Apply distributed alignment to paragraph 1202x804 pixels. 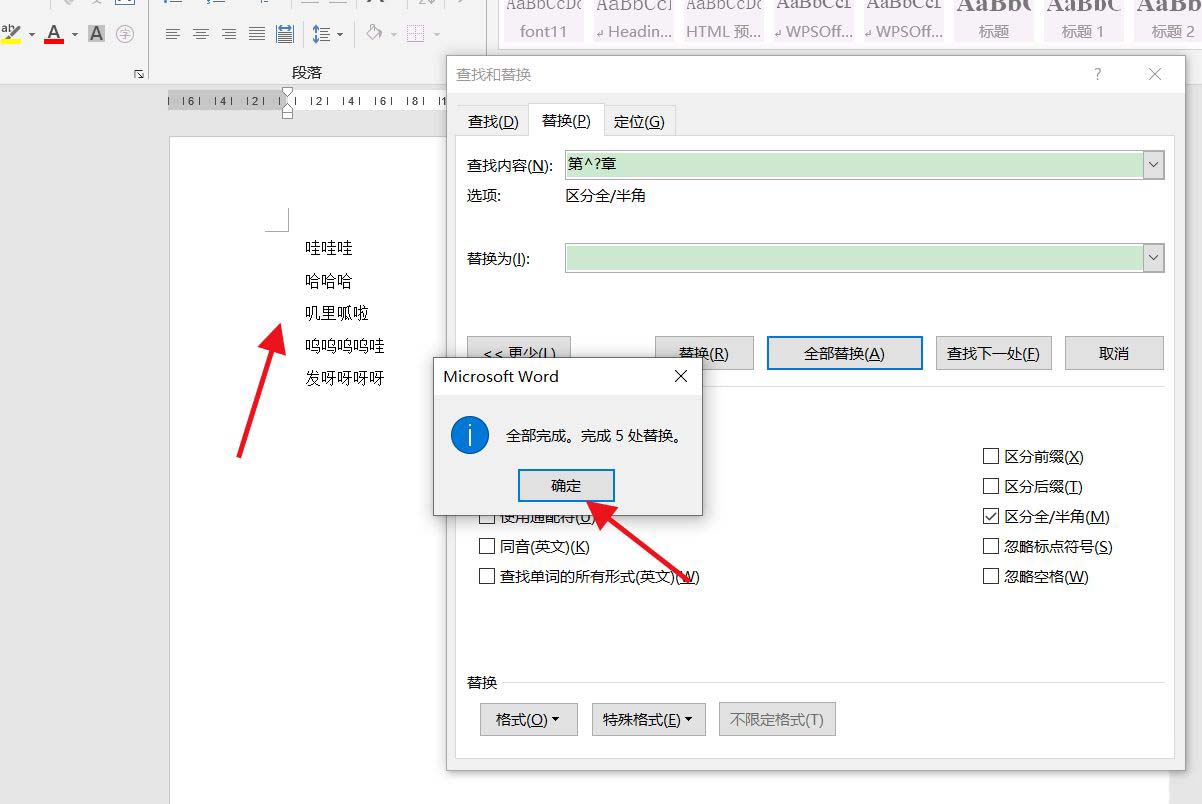pyautogui.click(x=285, y=34)
